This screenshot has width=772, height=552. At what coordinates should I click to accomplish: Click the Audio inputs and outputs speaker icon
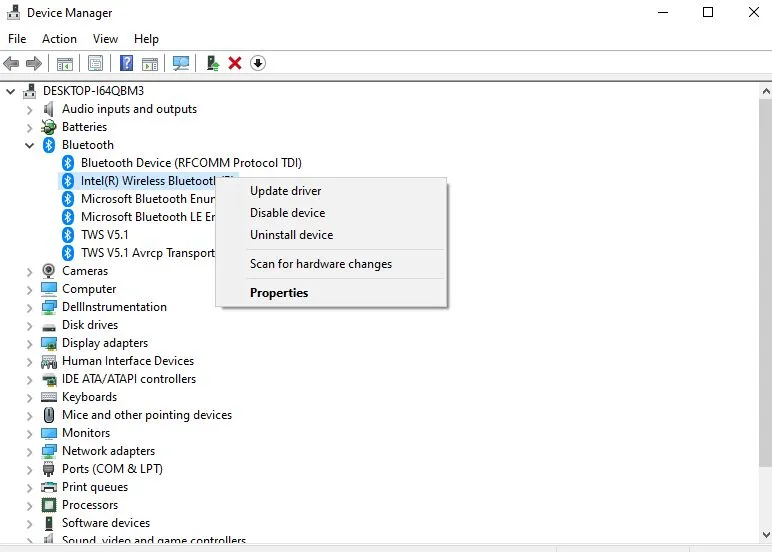pyautogui.click(x=49, y=109)
